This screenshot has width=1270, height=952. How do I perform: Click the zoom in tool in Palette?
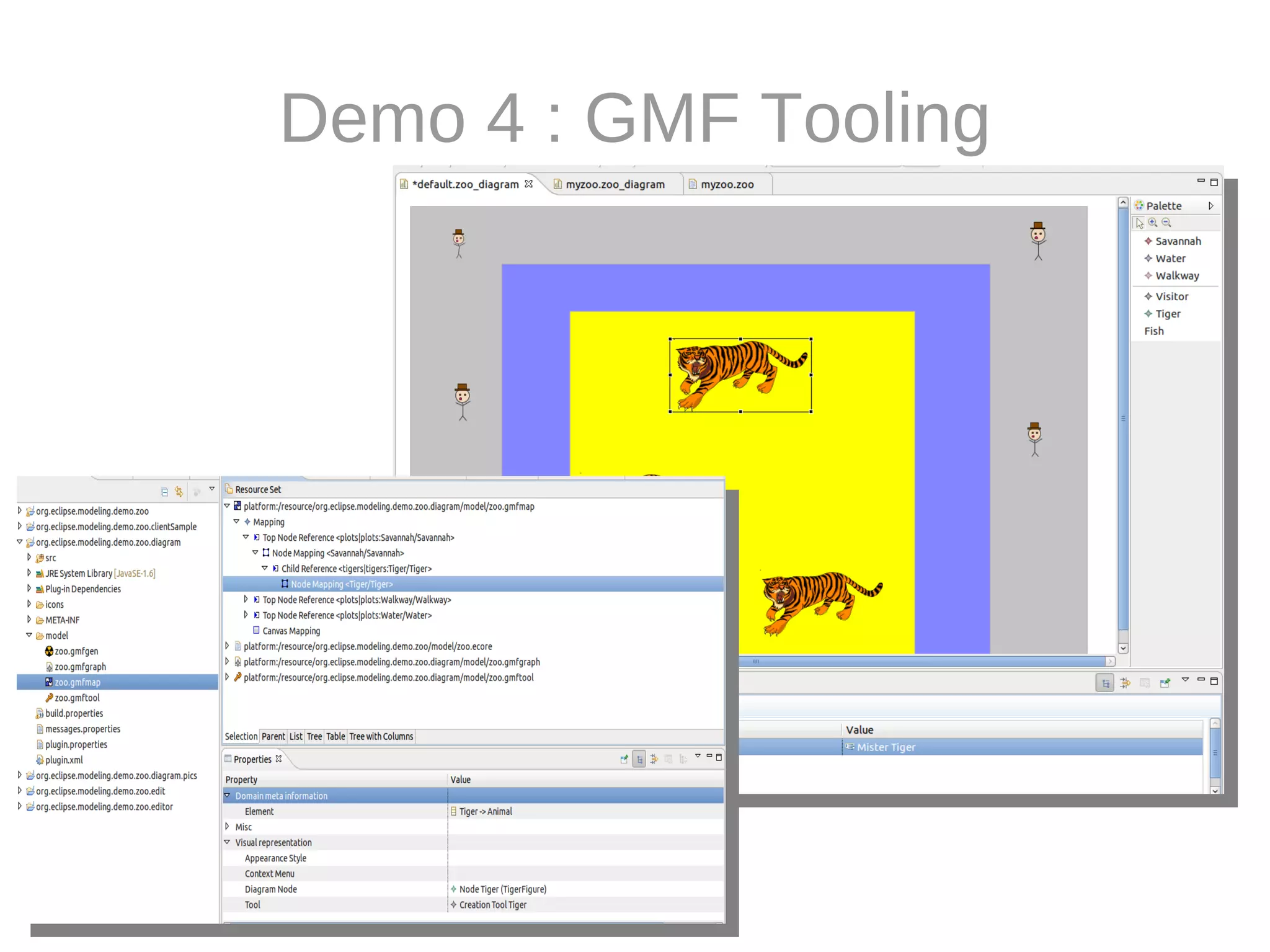1153,223
